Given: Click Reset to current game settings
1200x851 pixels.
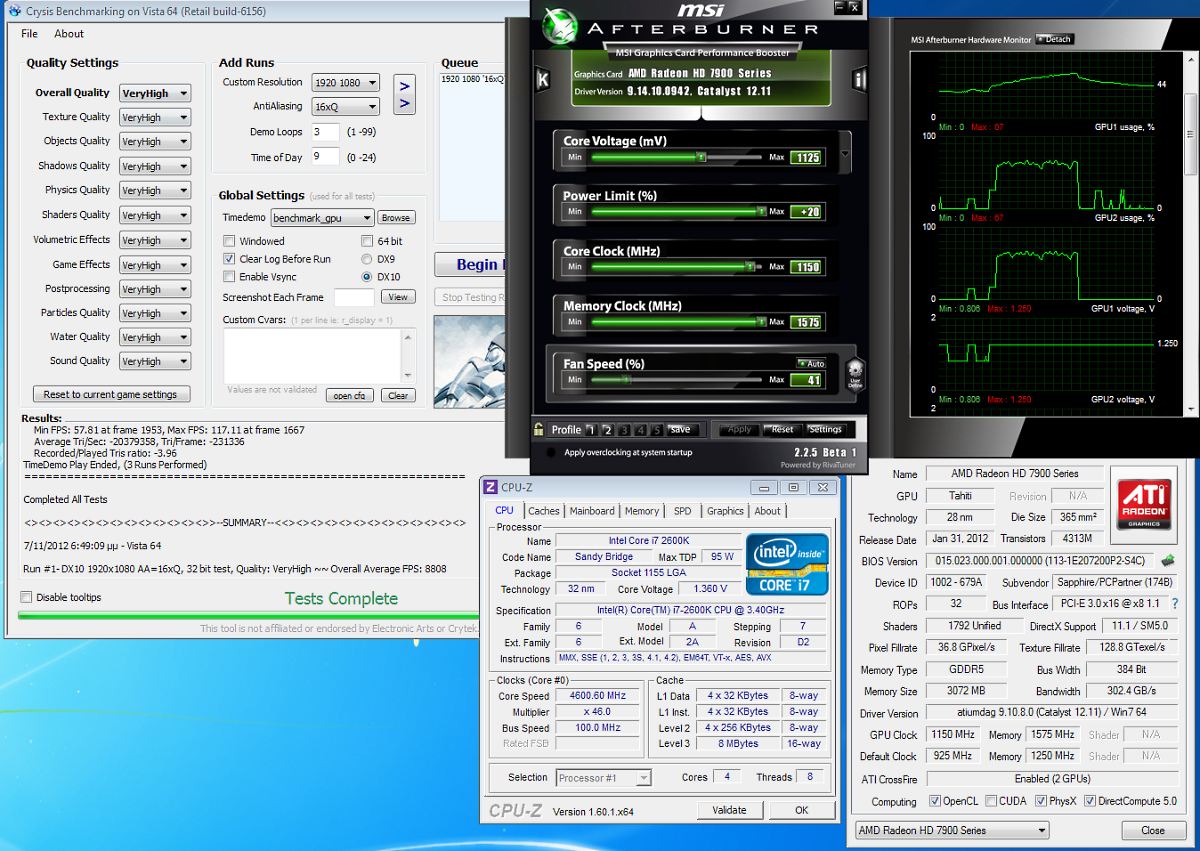Looking at the screenshot, I should pyautogui.click(x=110, y=394).
